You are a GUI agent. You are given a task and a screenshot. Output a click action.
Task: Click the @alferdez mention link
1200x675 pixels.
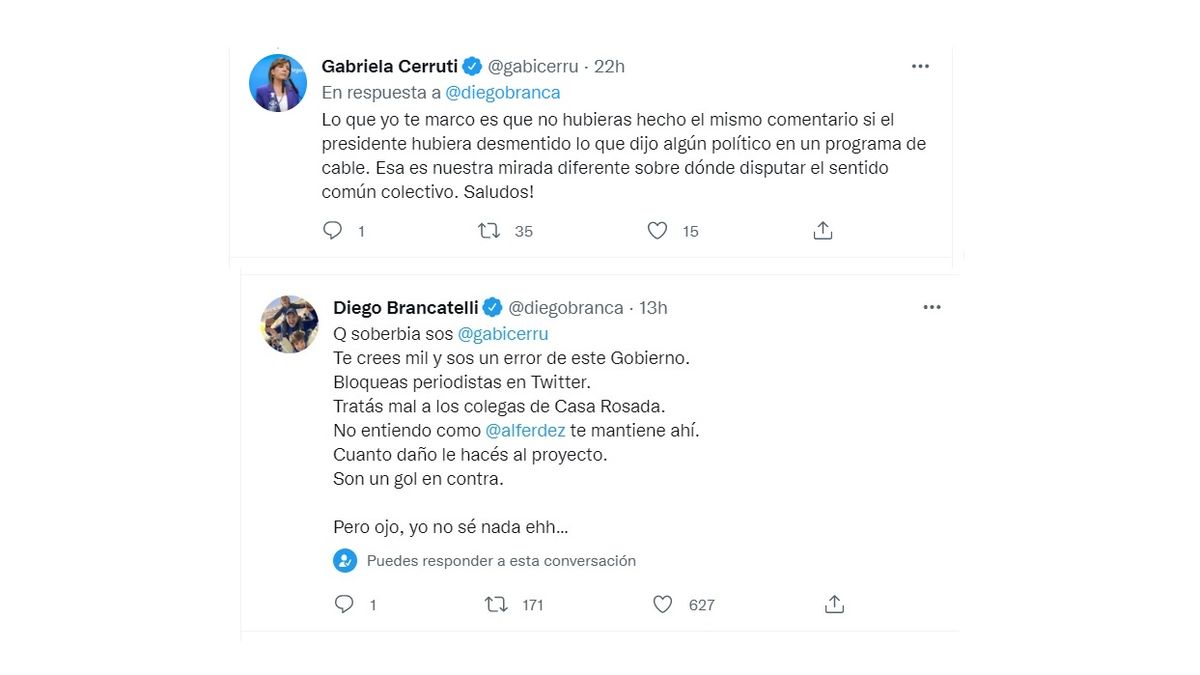click(525, 430)
